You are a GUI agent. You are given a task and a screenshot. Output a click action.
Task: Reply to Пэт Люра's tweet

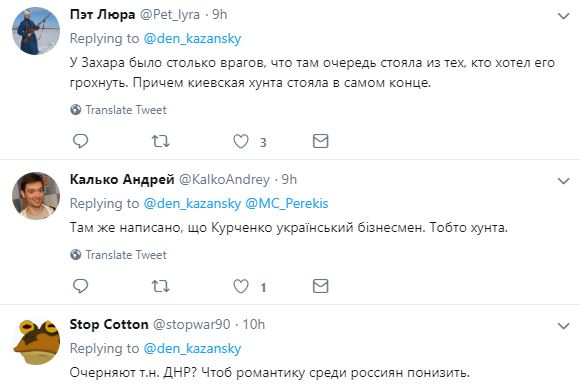[x=80, y=141]
